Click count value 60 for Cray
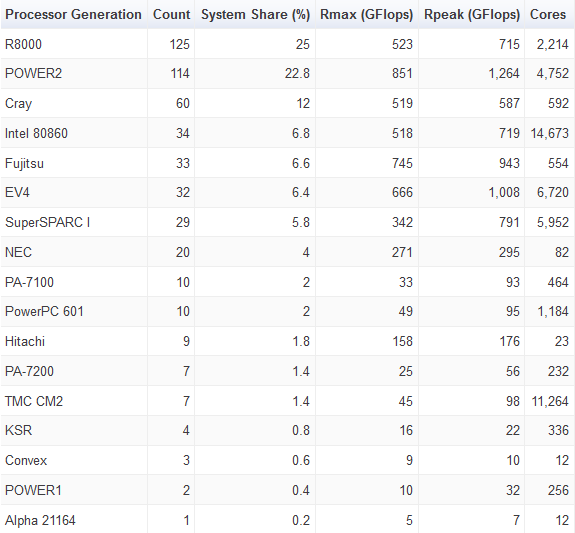Screen dimensions: 575x533 (183, 103)
